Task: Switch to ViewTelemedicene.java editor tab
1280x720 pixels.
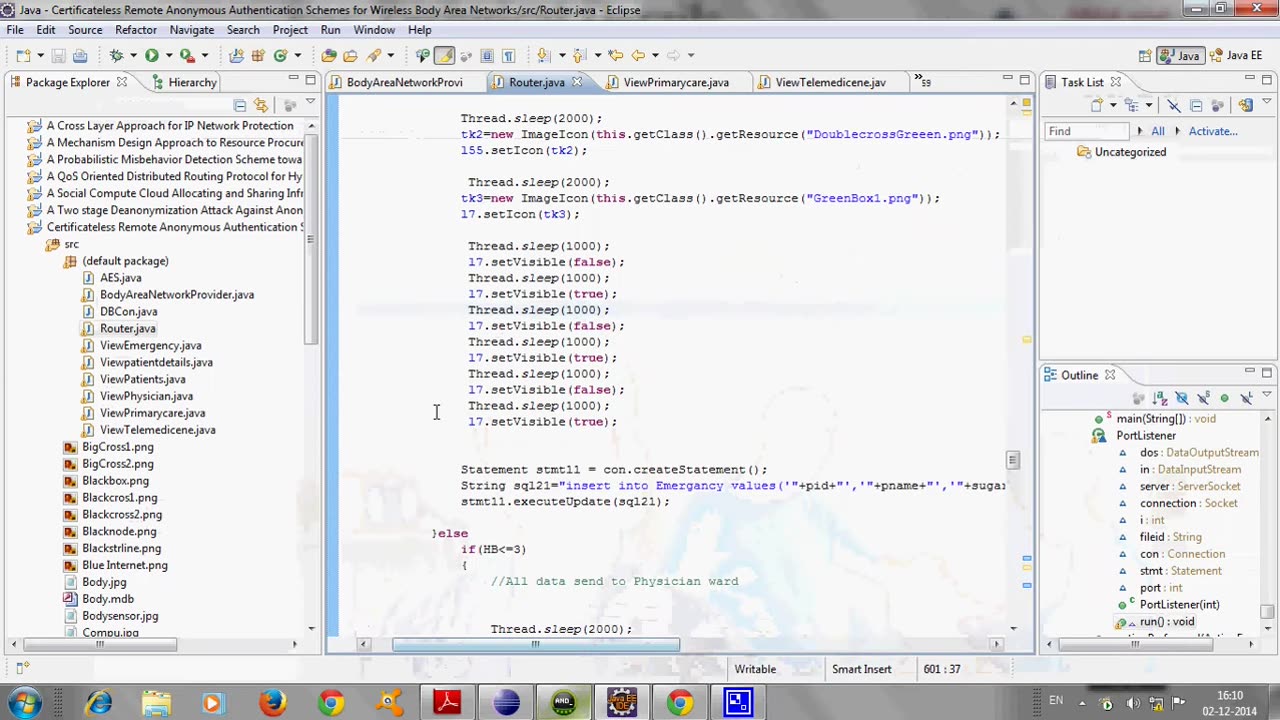Action: (x=830, y=82)
